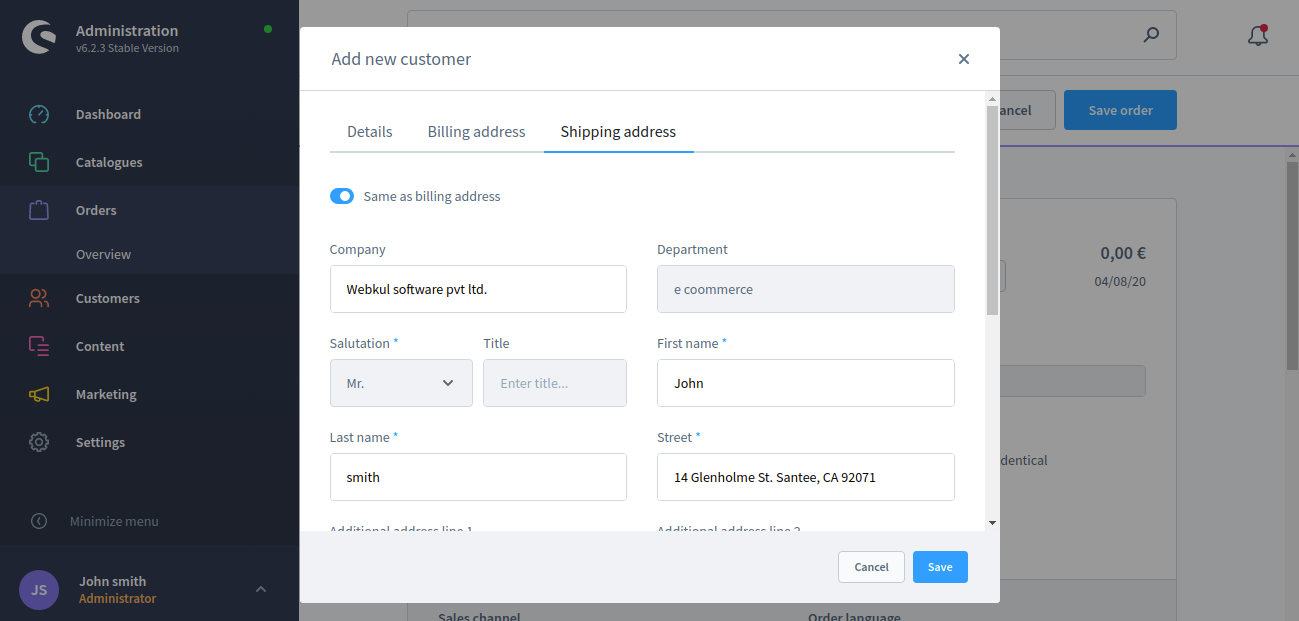
Task: Switch to the Details tab
Action: [x=370, y=132]
